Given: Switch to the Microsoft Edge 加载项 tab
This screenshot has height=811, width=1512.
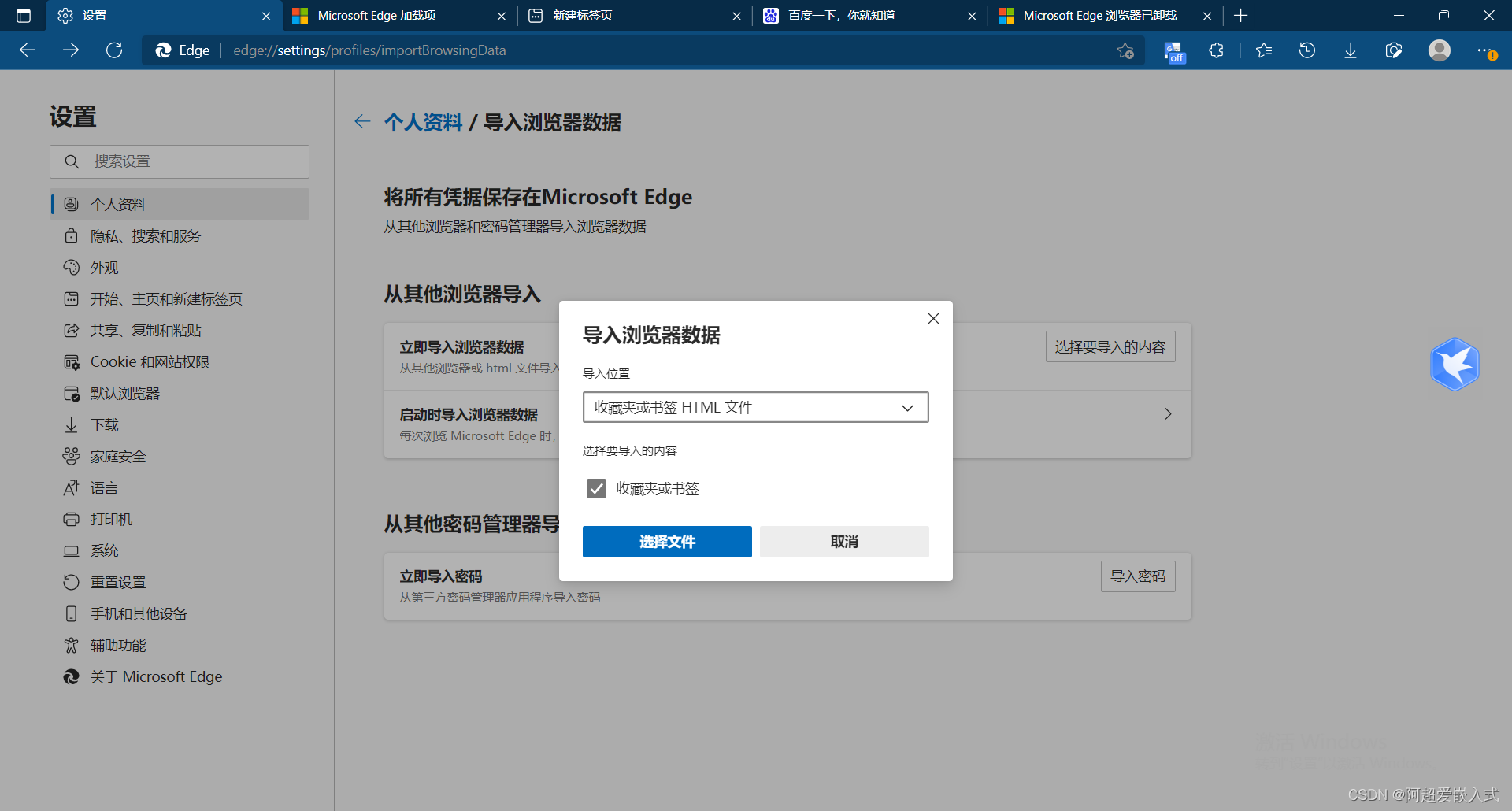Looking at the screenshot, I should coord(400,16).
